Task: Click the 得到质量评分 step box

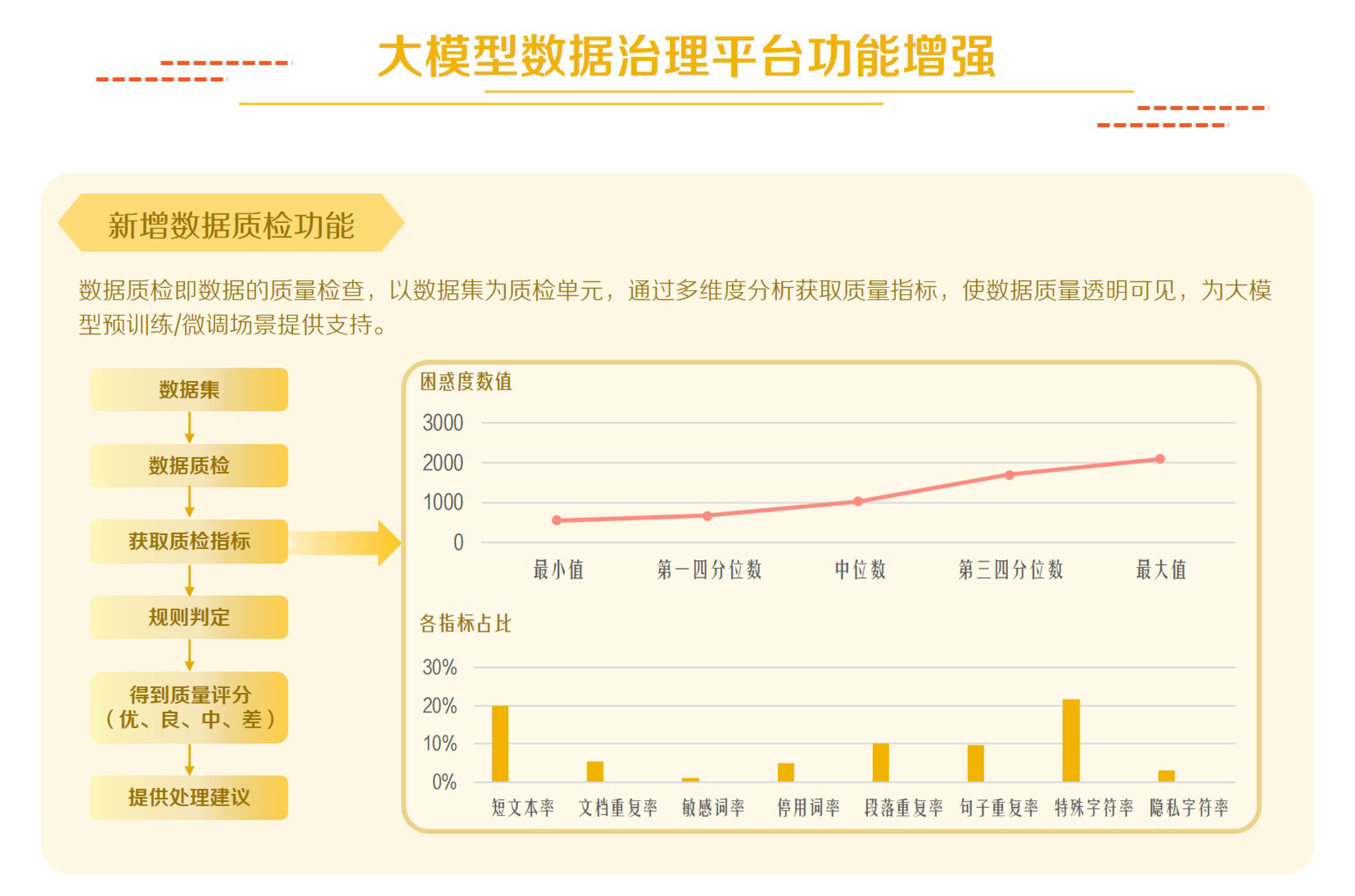Action: pos(188,707)
